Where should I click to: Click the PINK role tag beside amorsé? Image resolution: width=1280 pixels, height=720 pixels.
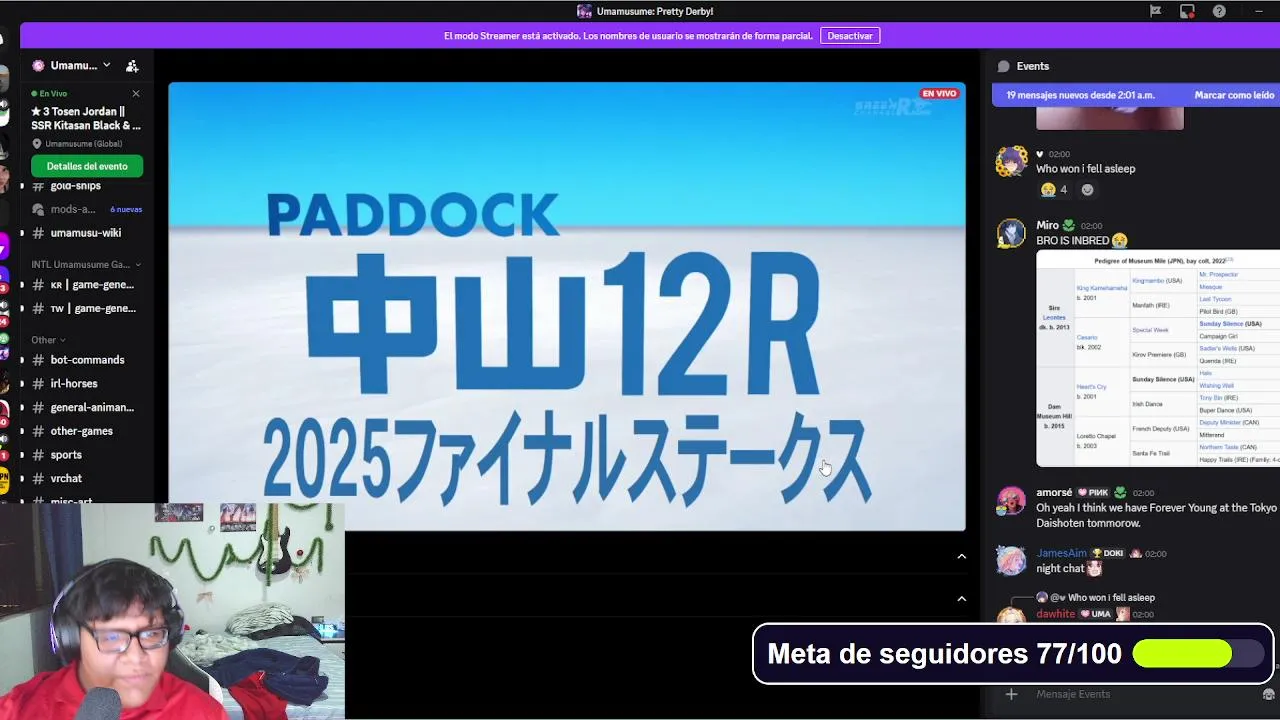click(1093, 493)
